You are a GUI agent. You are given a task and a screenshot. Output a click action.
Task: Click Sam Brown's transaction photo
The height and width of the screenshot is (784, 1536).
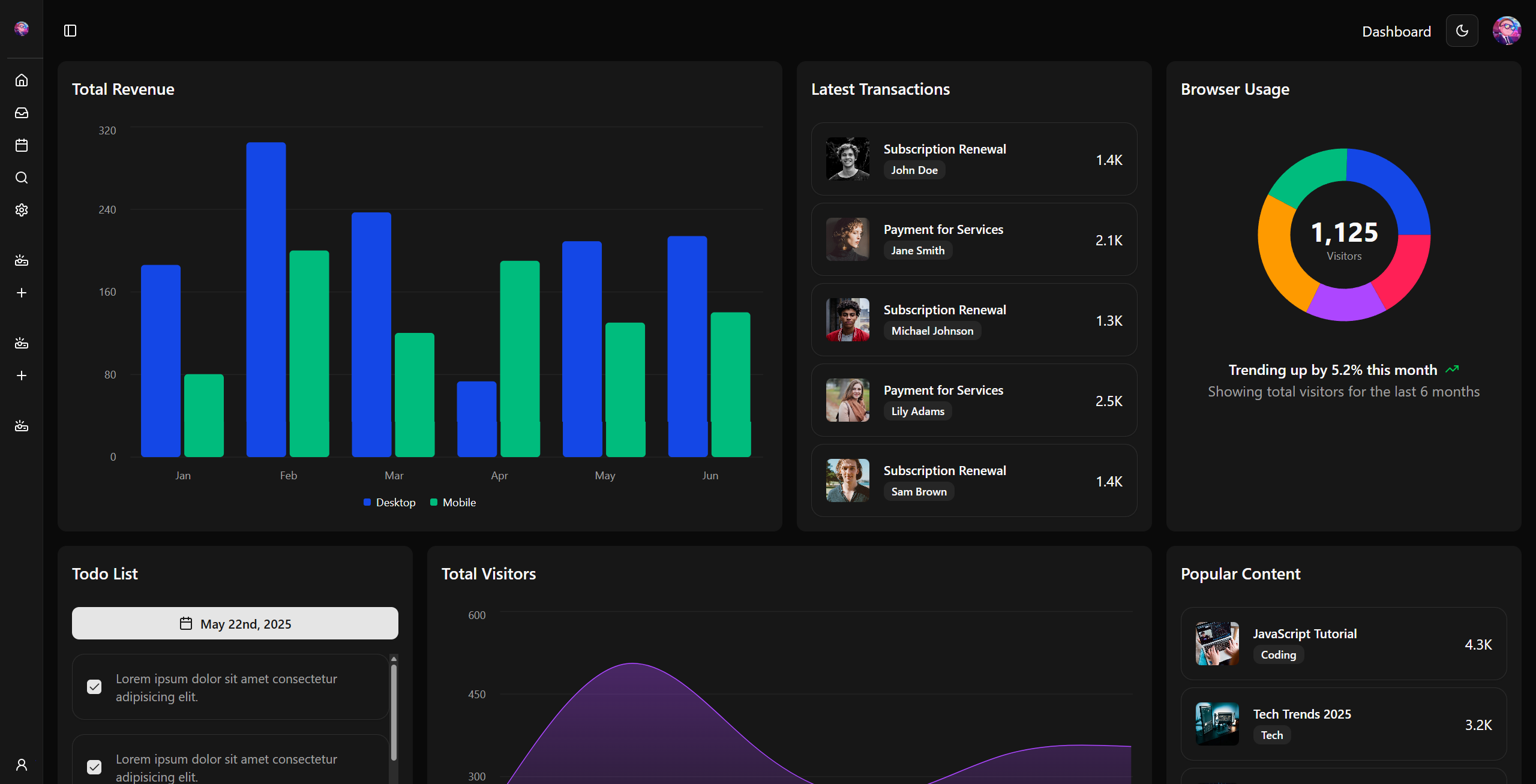pos(848,480)
